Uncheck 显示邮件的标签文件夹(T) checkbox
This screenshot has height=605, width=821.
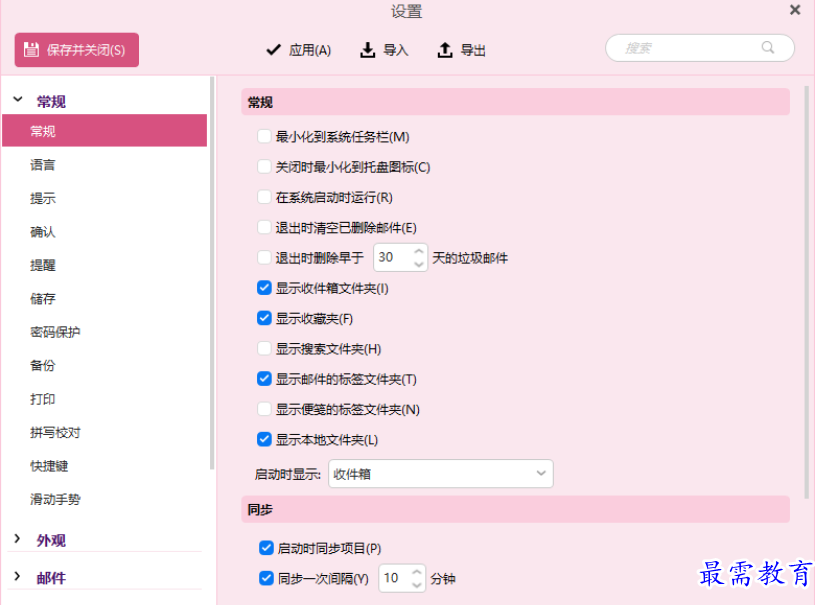pyautogui.click(x=264, y=379)
